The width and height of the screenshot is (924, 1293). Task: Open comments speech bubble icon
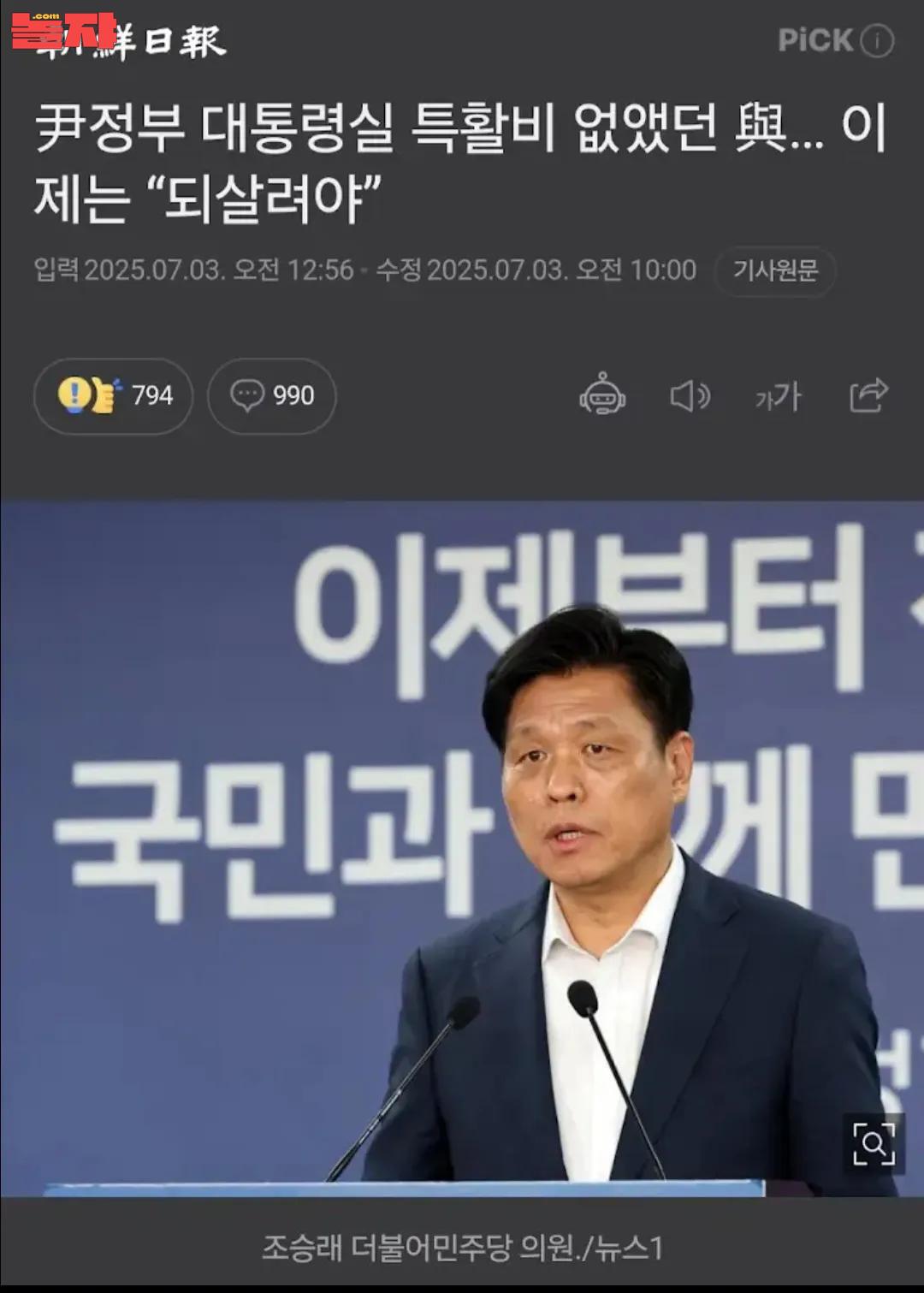click(247, 395)
